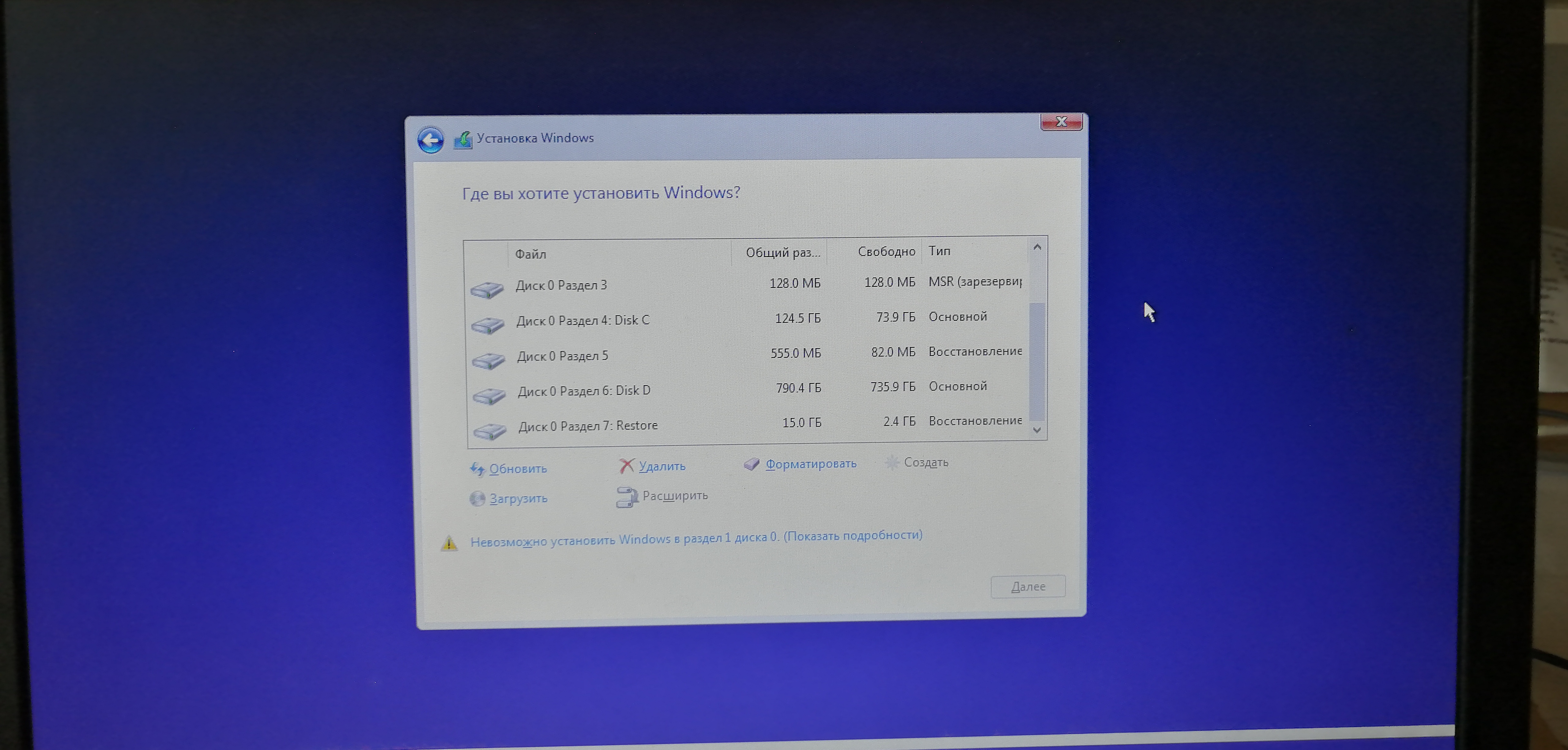1568x750 pixels.
Task: Click the red X Удалить icon
Action: tap(626, 466)
